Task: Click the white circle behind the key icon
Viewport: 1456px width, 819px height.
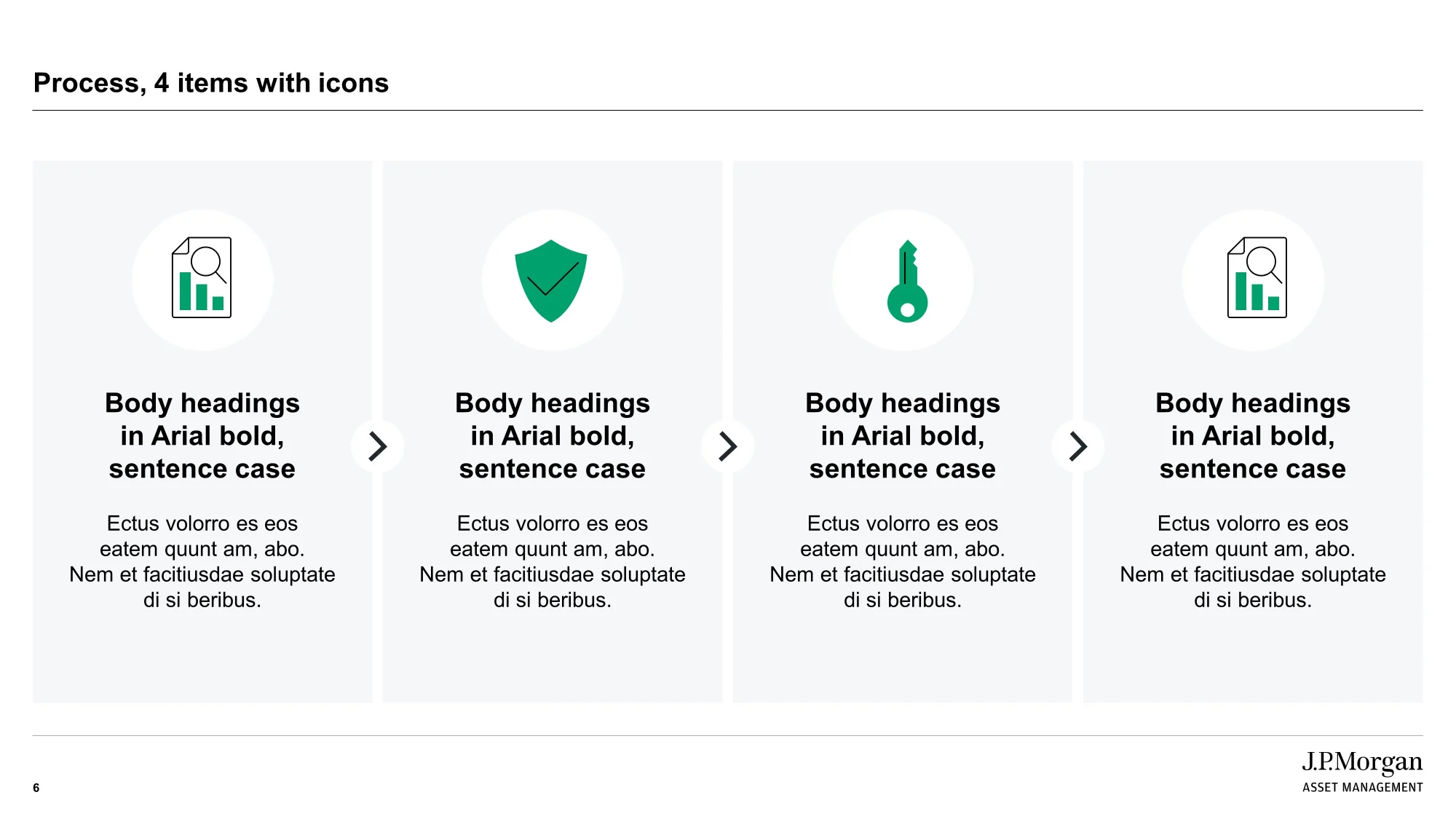Action: pos(903,280)
